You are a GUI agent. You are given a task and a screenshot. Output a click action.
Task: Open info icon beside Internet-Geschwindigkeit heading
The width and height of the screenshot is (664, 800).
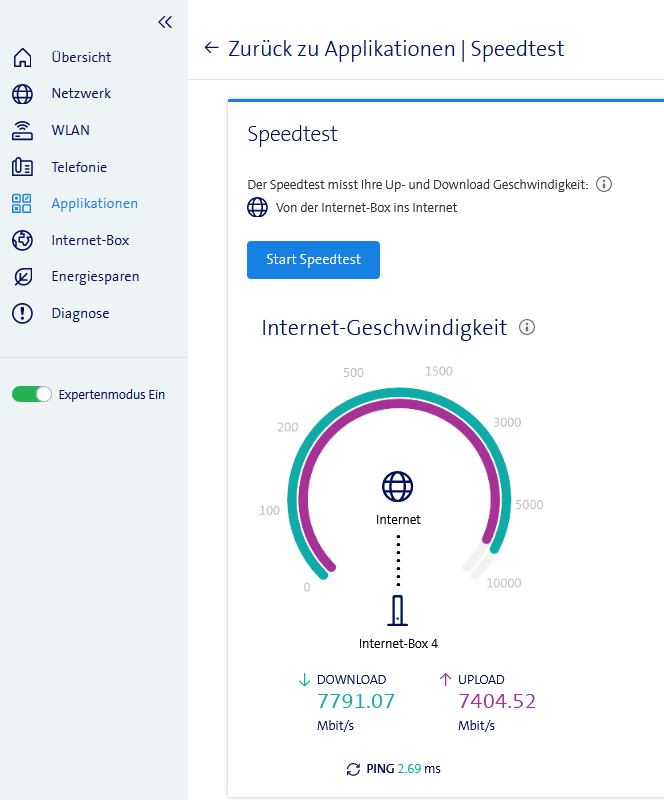point(528,327)
